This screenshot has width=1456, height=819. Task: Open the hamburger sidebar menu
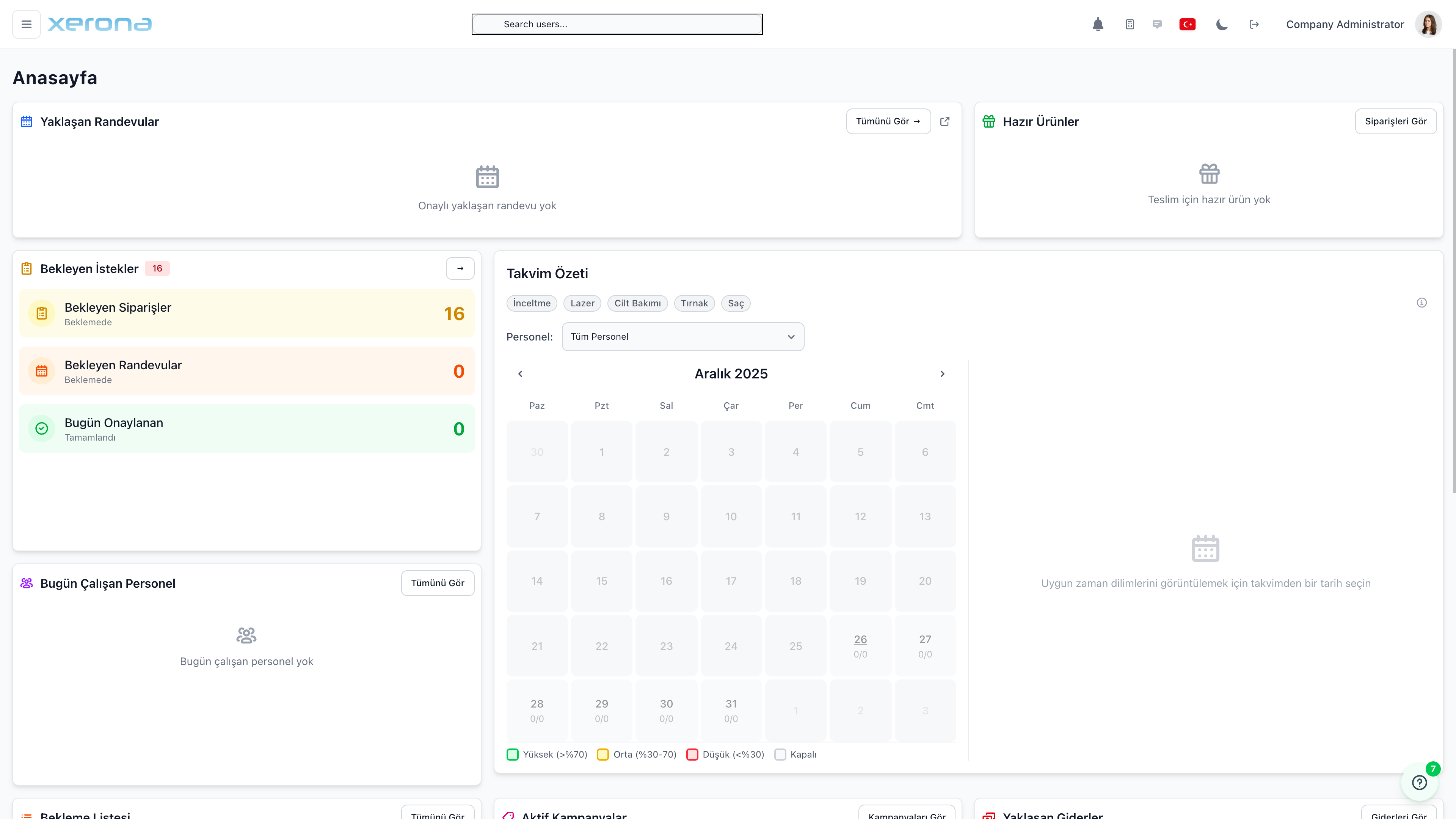click(x=26, y=24)
